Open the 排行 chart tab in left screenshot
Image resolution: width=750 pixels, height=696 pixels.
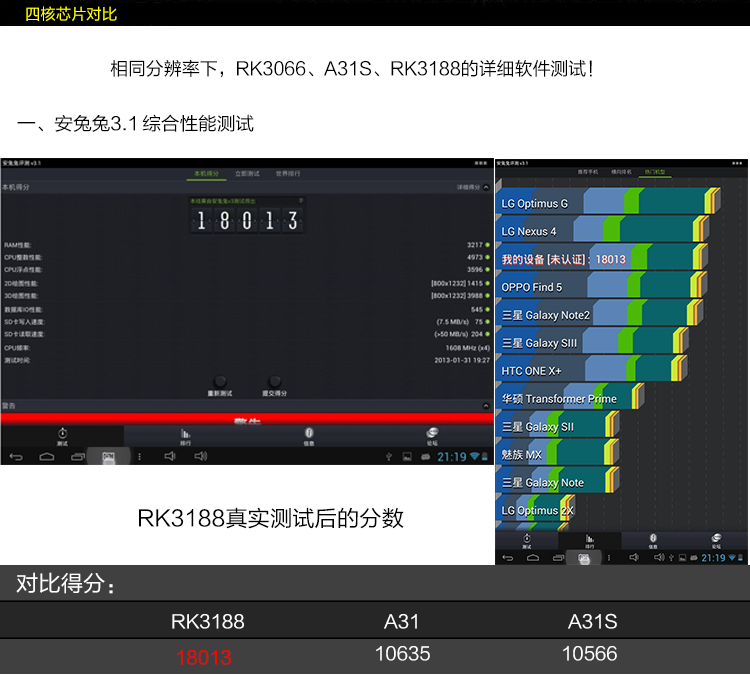click(186, 436)
